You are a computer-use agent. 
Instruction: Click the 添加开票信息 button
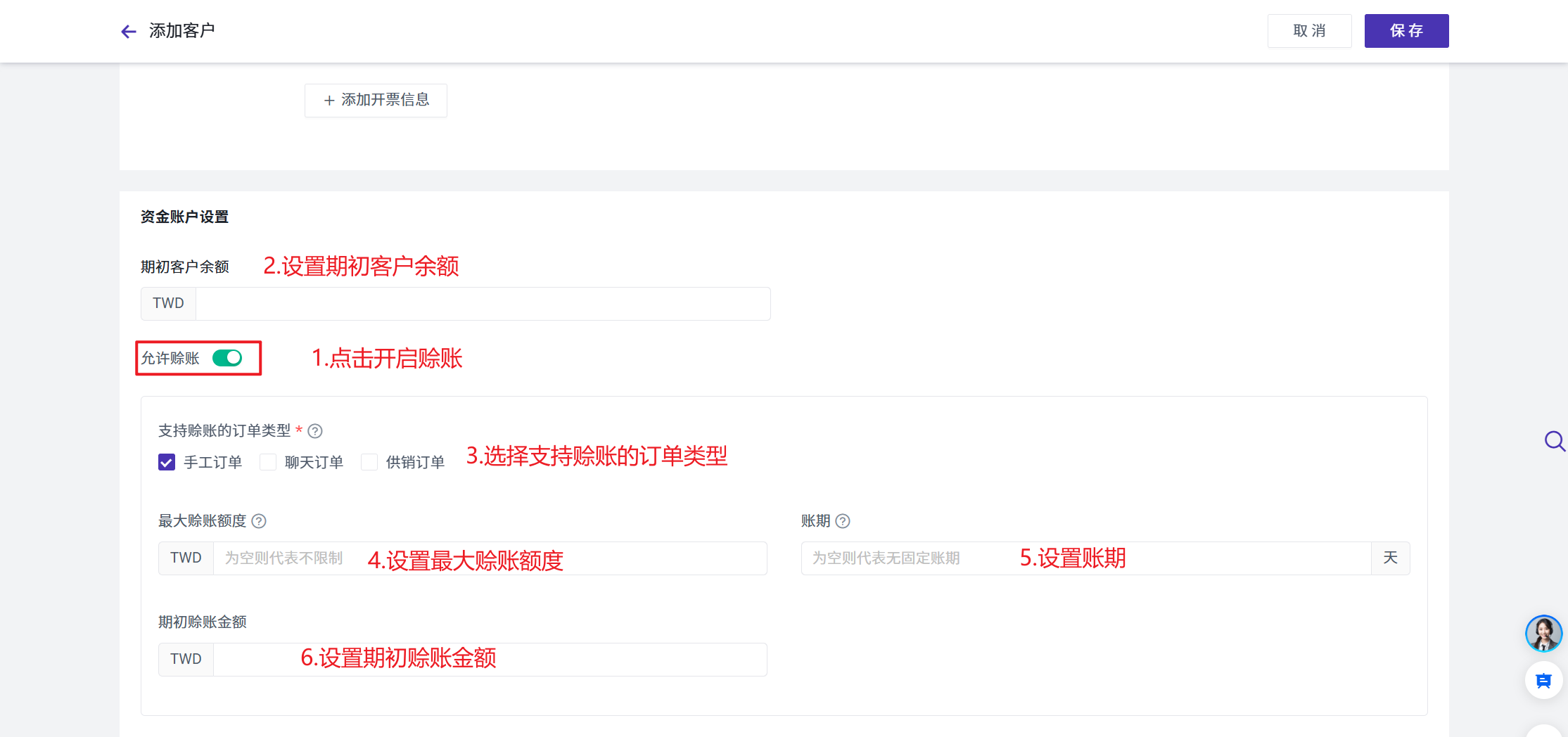click(376, 100)
